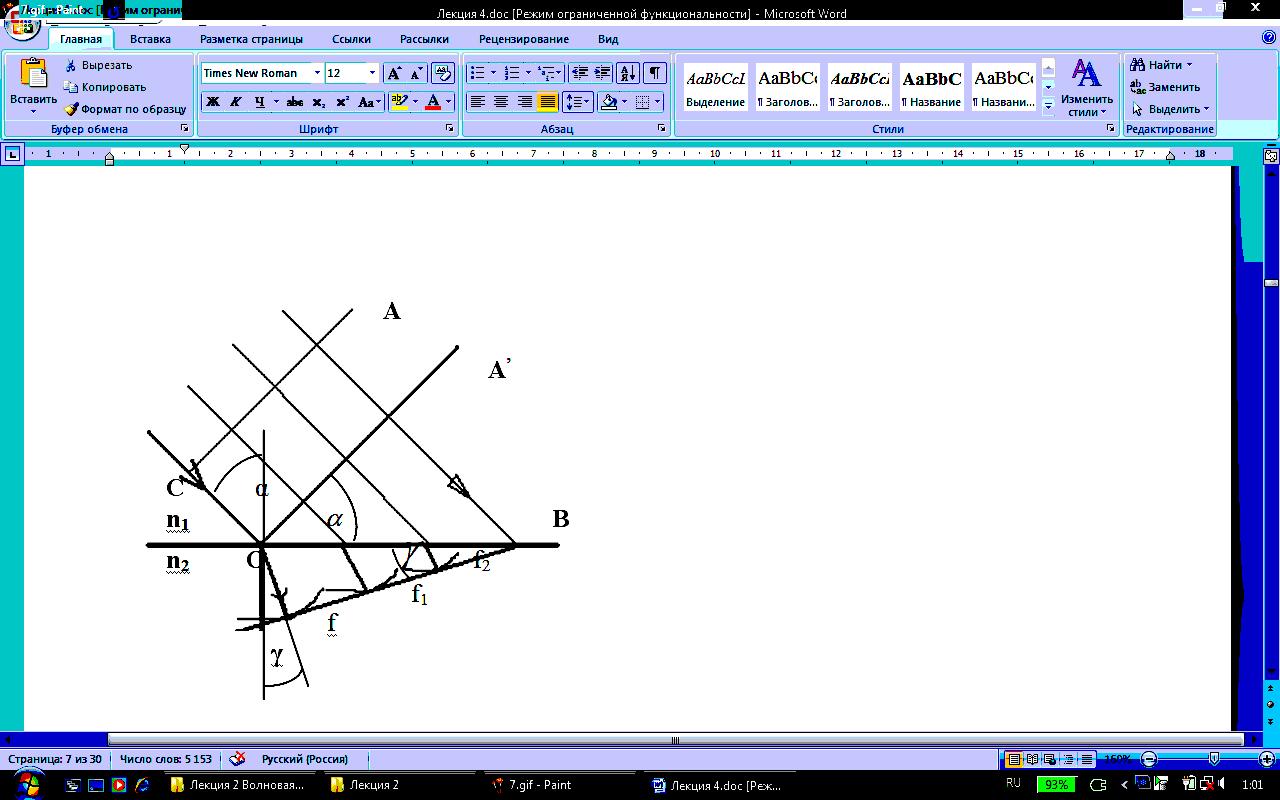Click the bulleted list icon
The image size is (1280, 800).
pyautogui.click(x=477, y=73)
